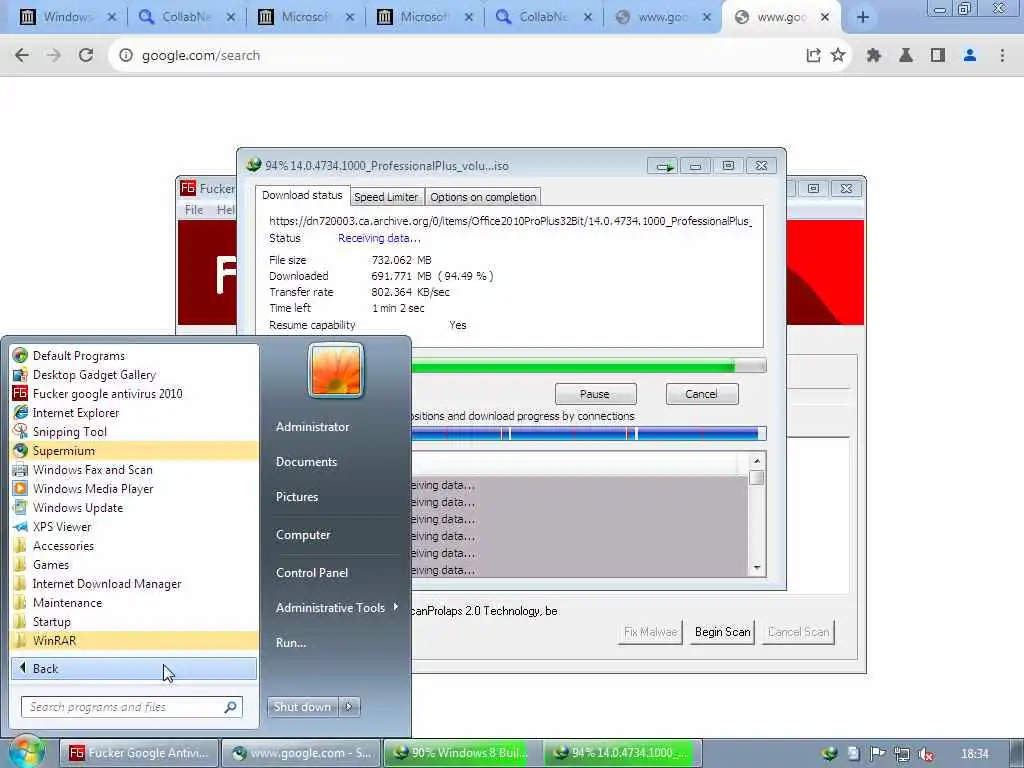This screenshot has height=768, width=1024.
Task: Open File menu in antivirus window
Action: pyautogui.click(x=193, y=210)
